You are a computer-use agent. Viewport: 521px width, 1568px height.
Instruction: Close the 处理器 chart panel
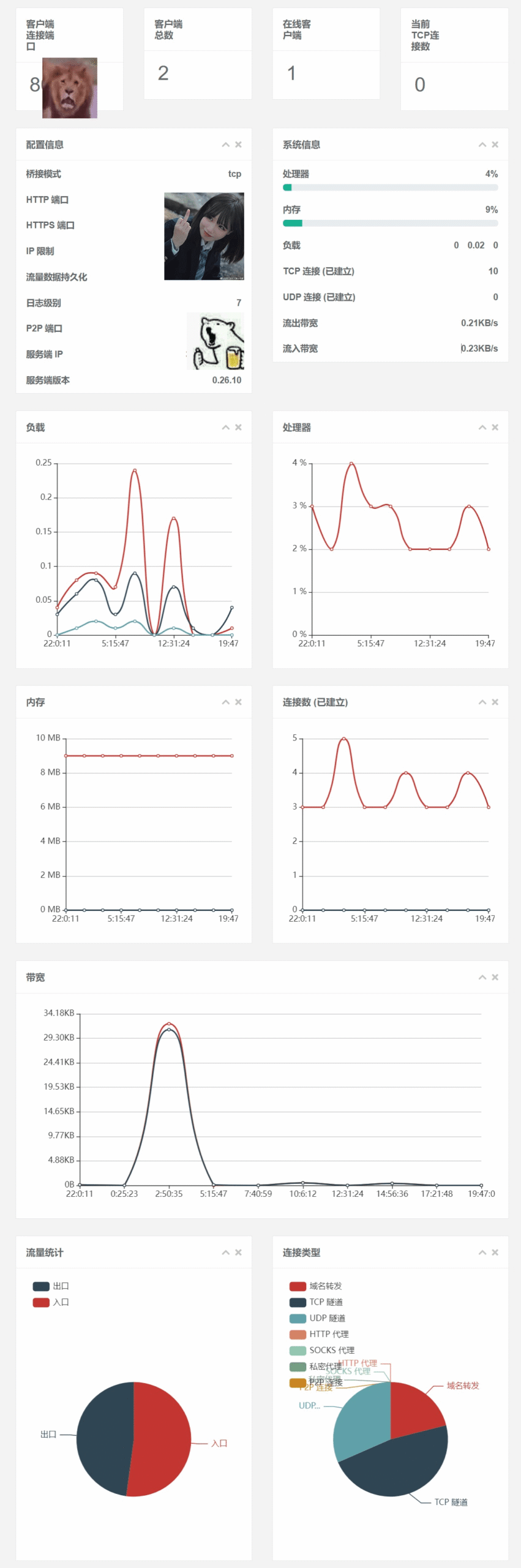pyautogui.click(x=495, y=427)
